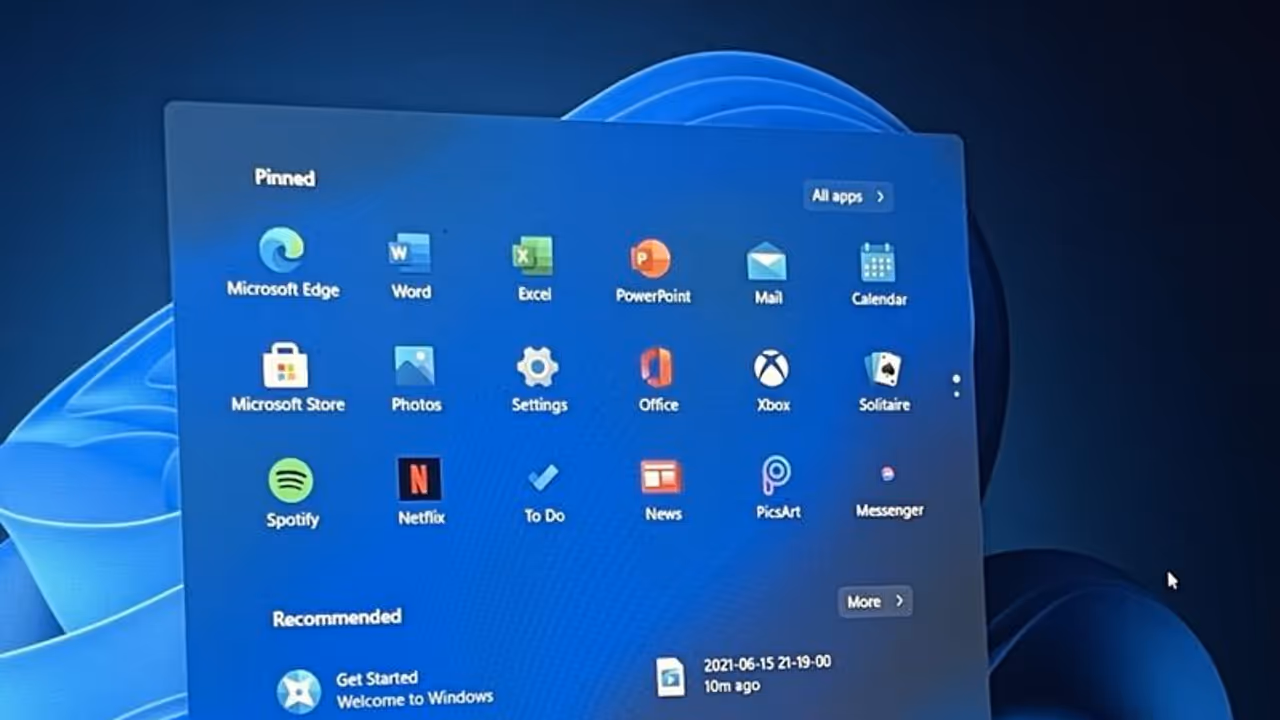The image size is (1280, 720).
Task: Open the To Do app
Action: pyautogui.click(x=544, y=479)
